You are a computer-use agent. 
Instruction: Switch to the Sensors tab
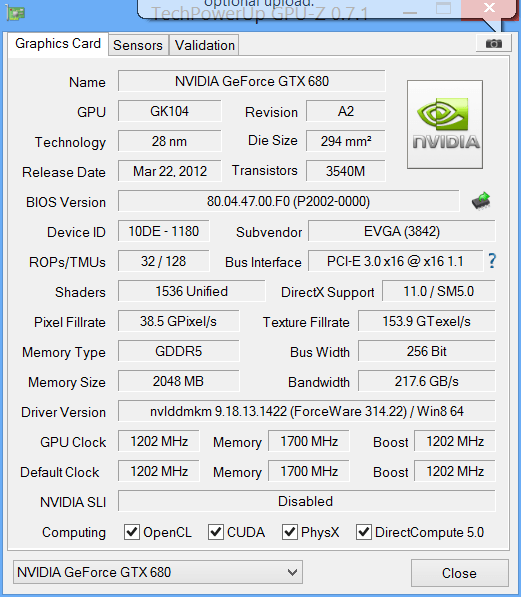[138, 45]
